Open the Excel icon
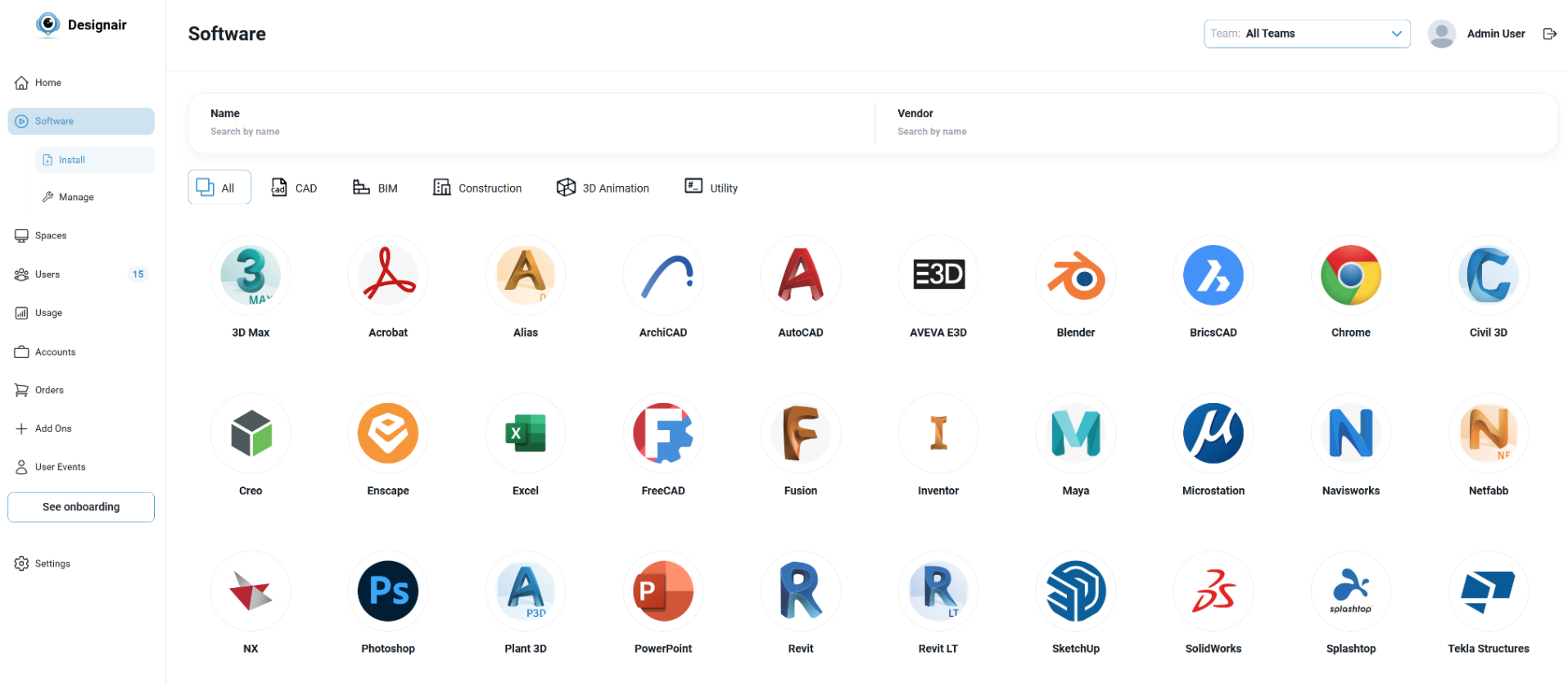 tap(526, 433)
